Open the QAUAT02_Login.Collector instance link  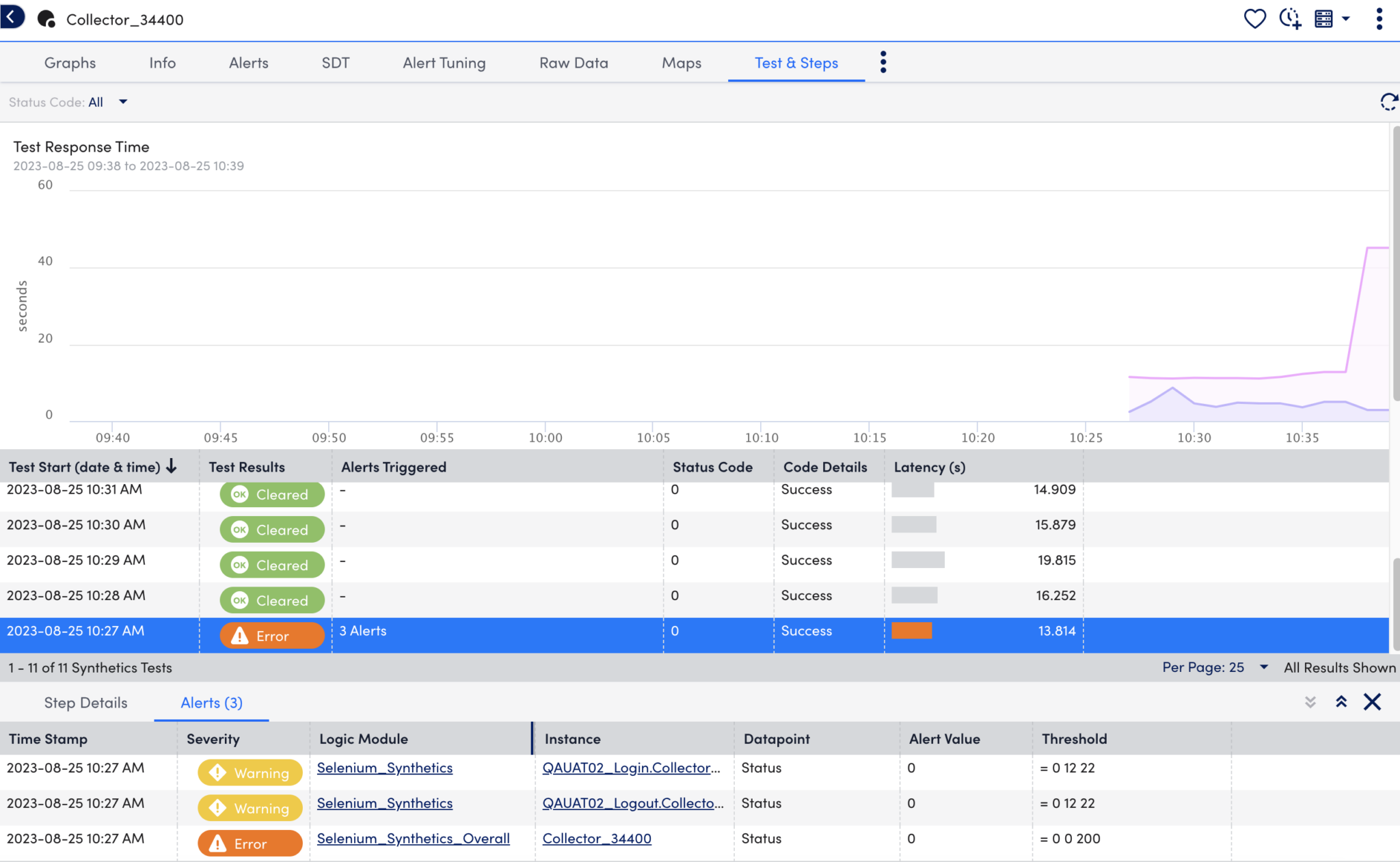coord(630,768)
